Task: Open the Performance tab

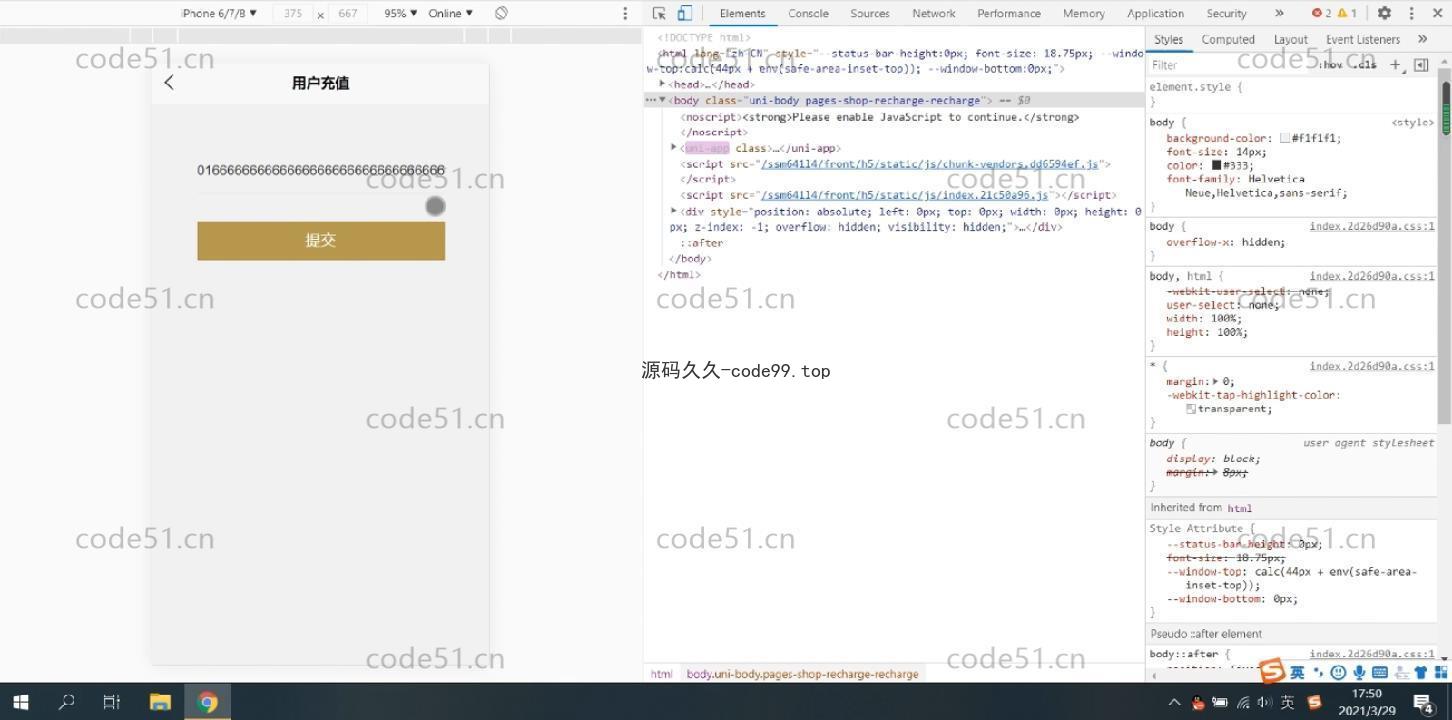Action: (1009, 13)
